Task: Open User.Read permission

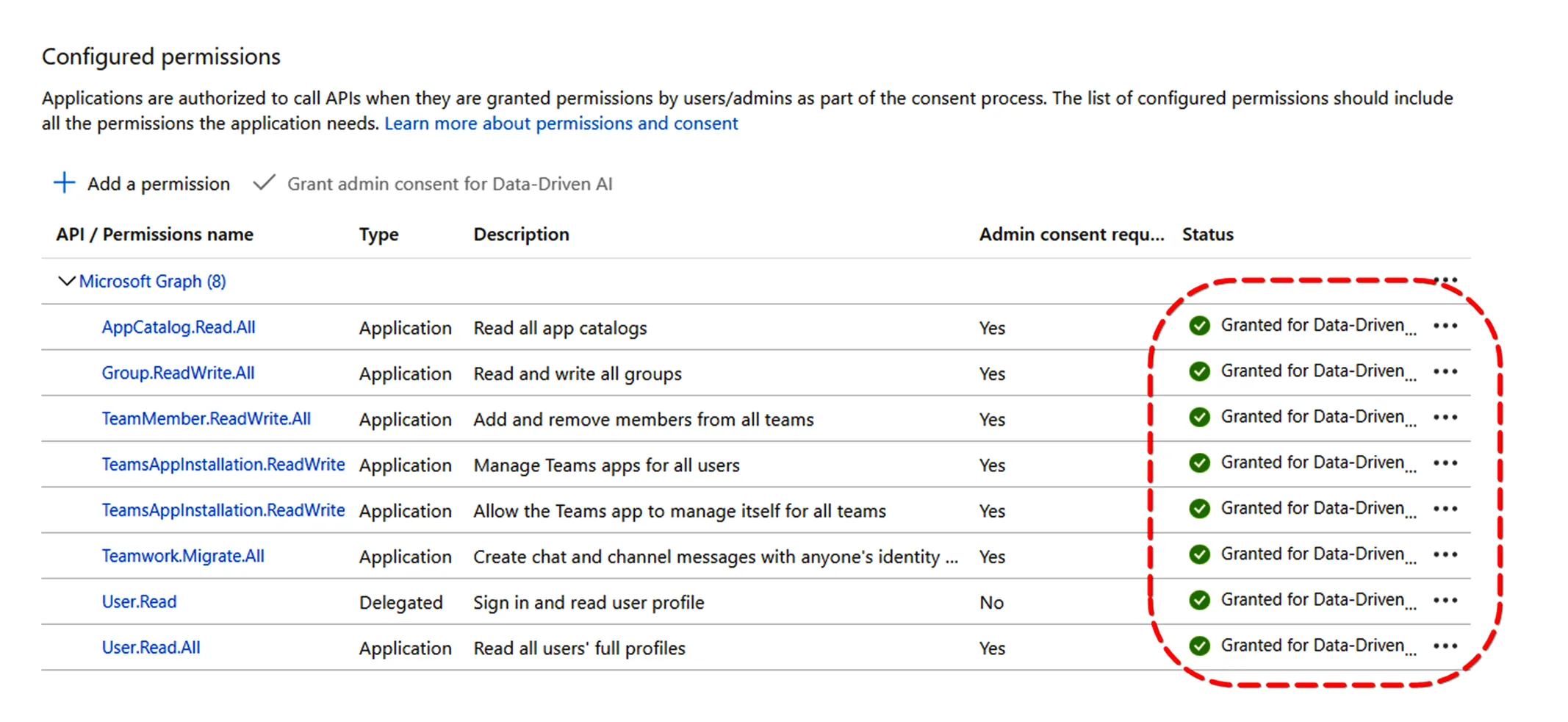Action: 139,601
